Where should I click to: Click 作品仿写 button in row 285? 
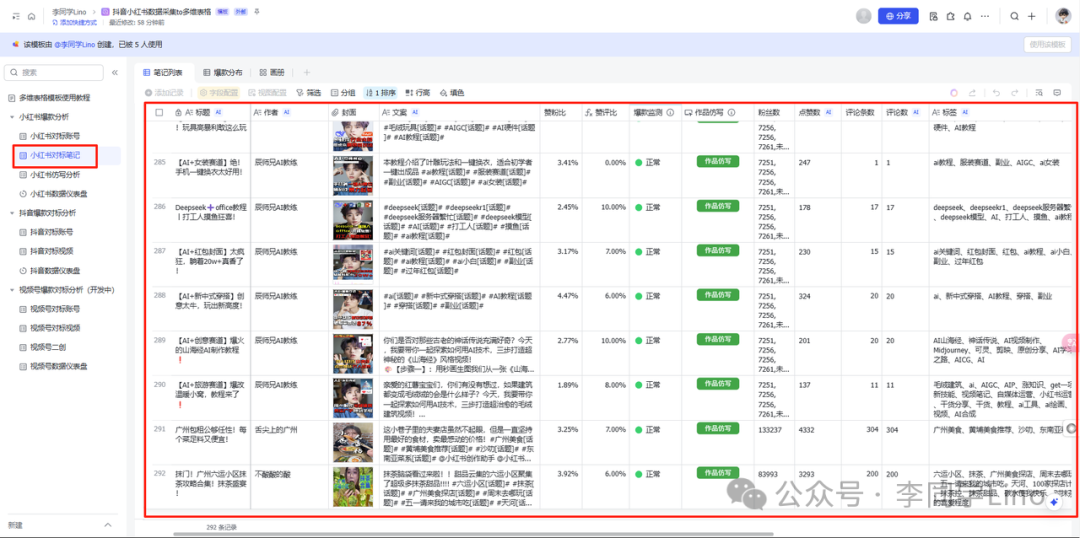coord(718,161)
